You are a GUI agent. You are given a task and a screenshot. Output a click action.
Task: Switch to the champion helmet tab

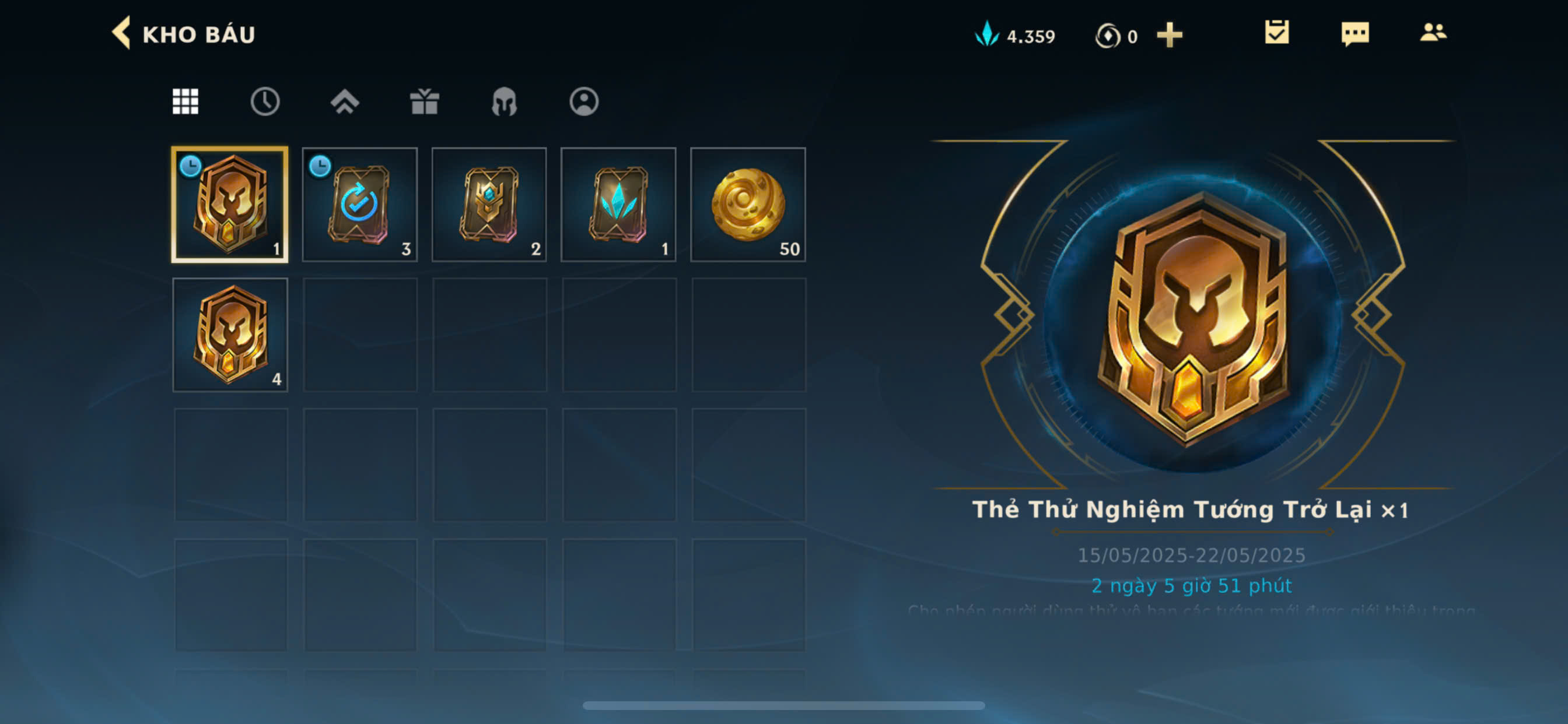tap(504, 101)
